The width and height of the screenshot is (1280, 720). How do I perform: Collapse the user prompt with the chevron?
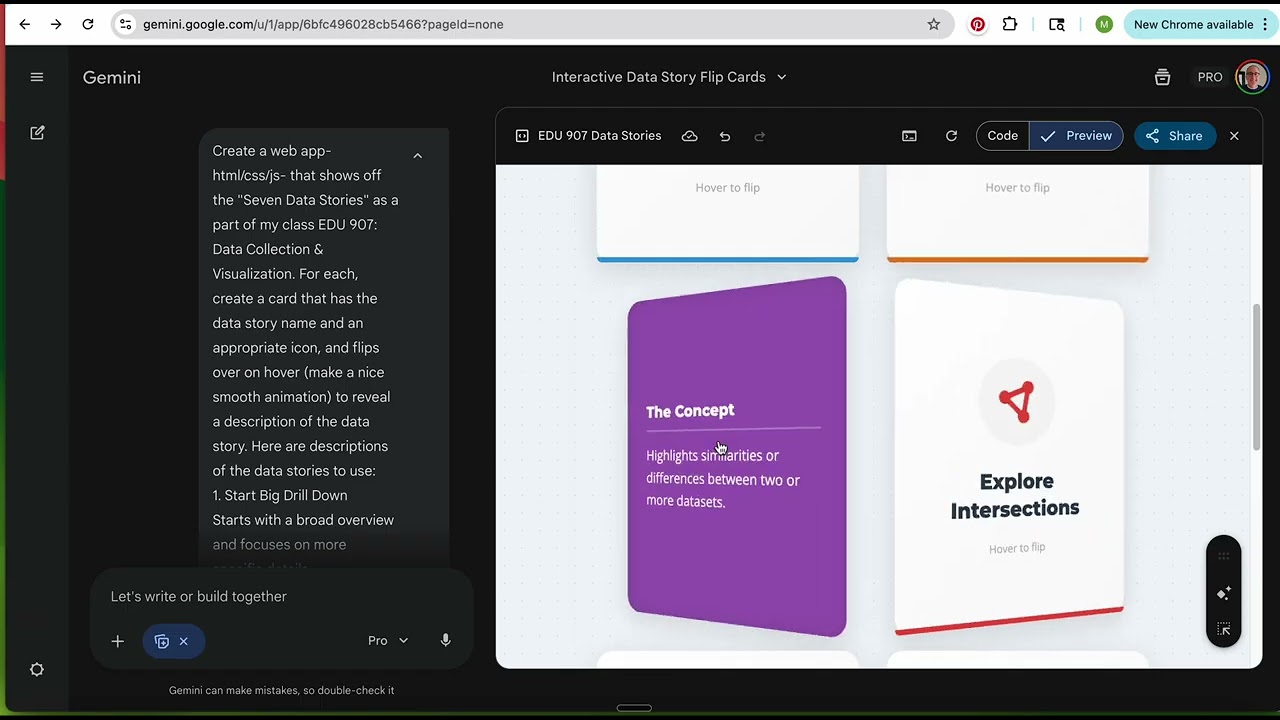[x=418, y=156]
